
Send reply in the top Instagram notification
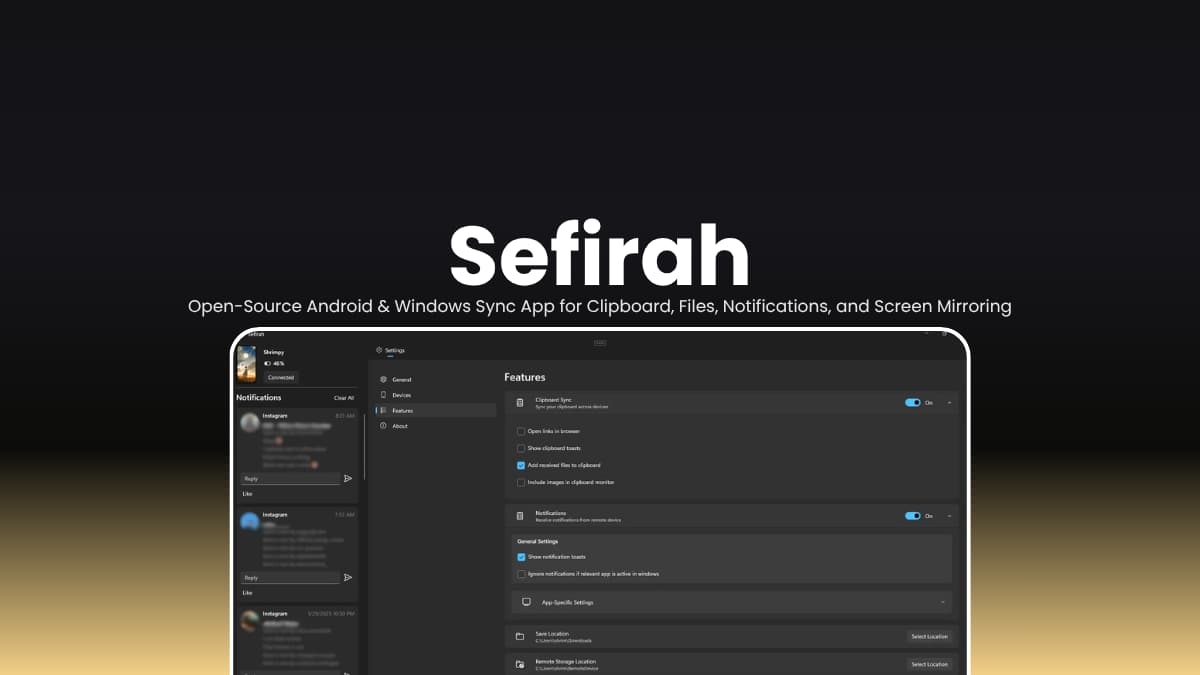tap(348, 479)
